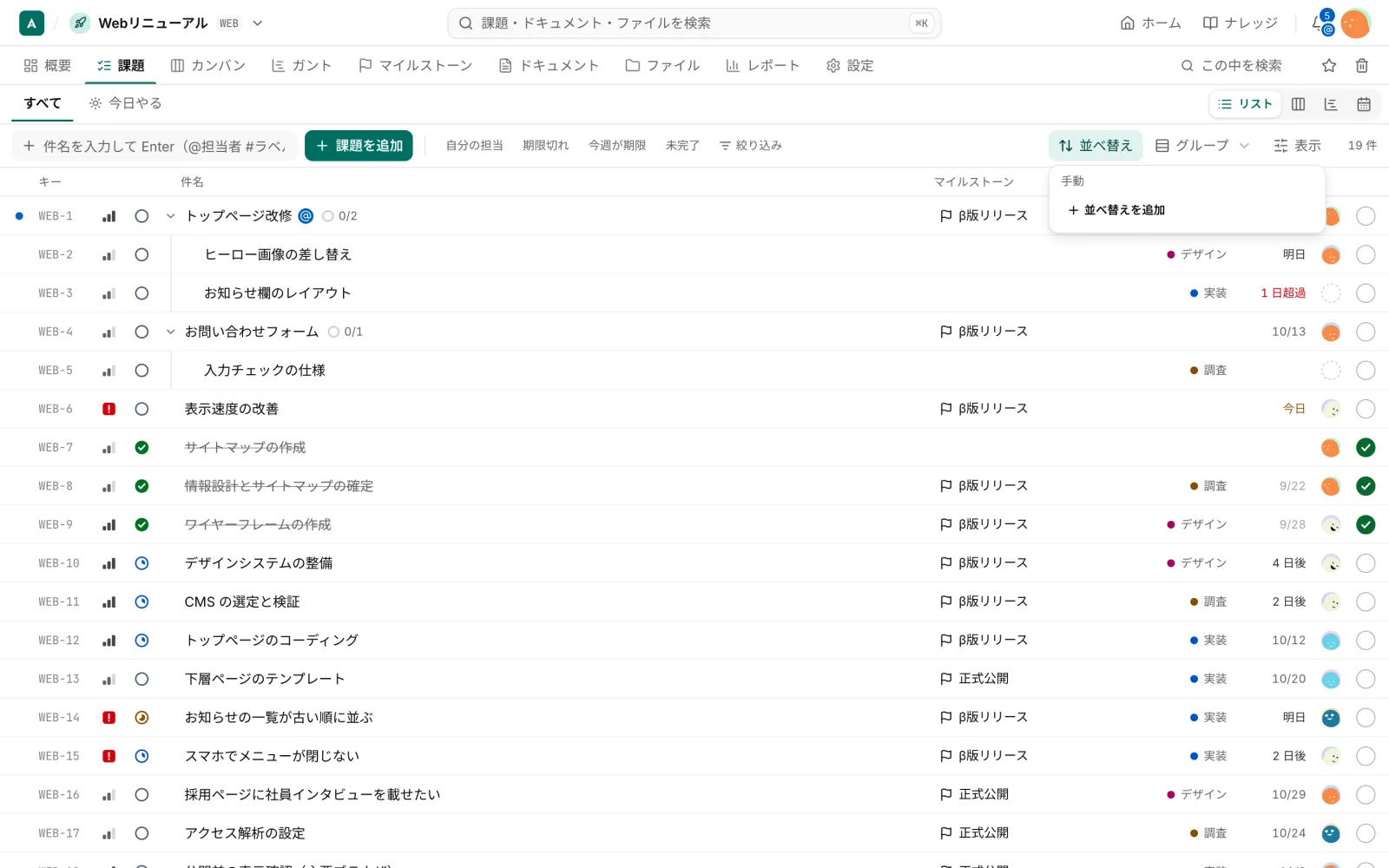1389x868 pixels.
Task: Select the 今日やる sub-tab
Action: [125, 103]
